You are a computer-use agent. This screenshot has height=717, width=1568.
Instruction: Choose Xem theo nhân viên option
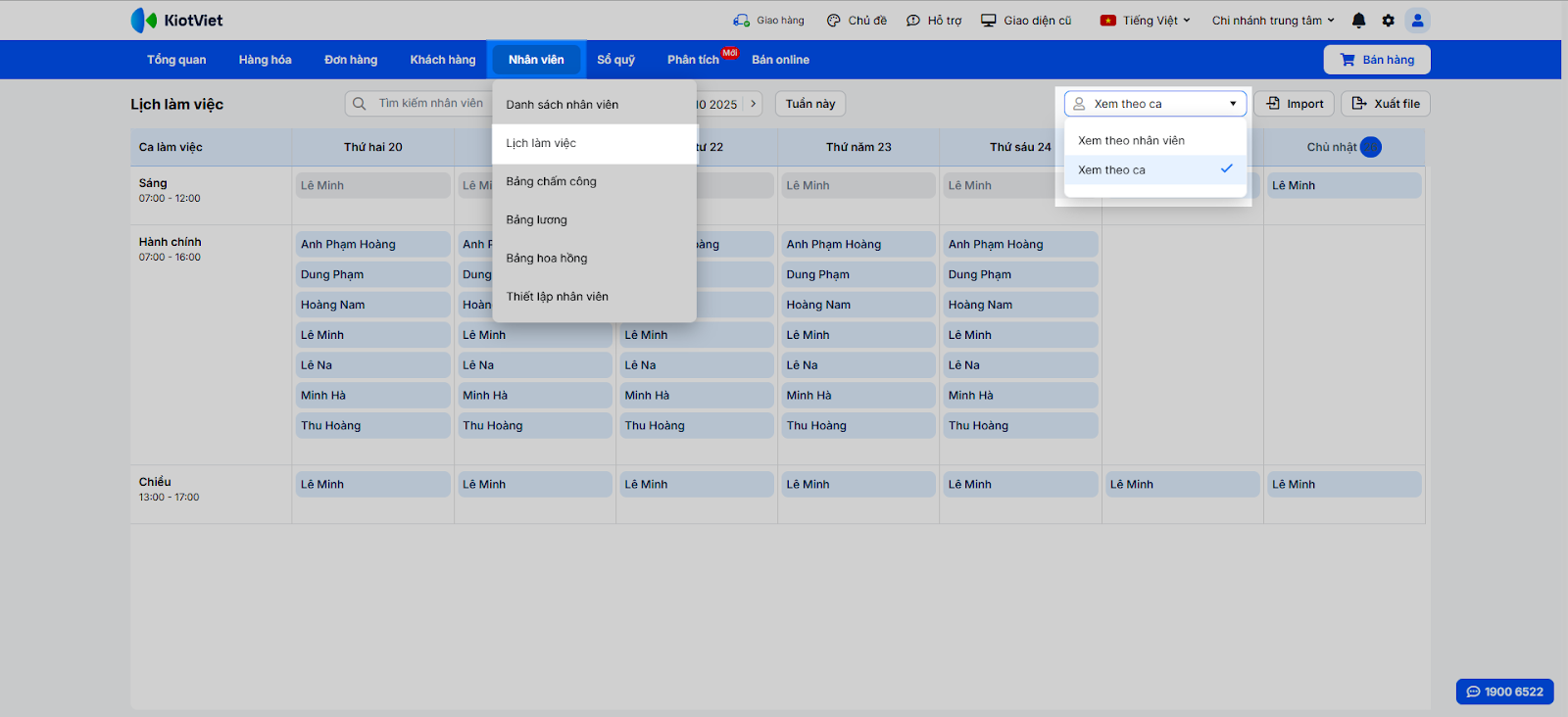click(1155, 141)
